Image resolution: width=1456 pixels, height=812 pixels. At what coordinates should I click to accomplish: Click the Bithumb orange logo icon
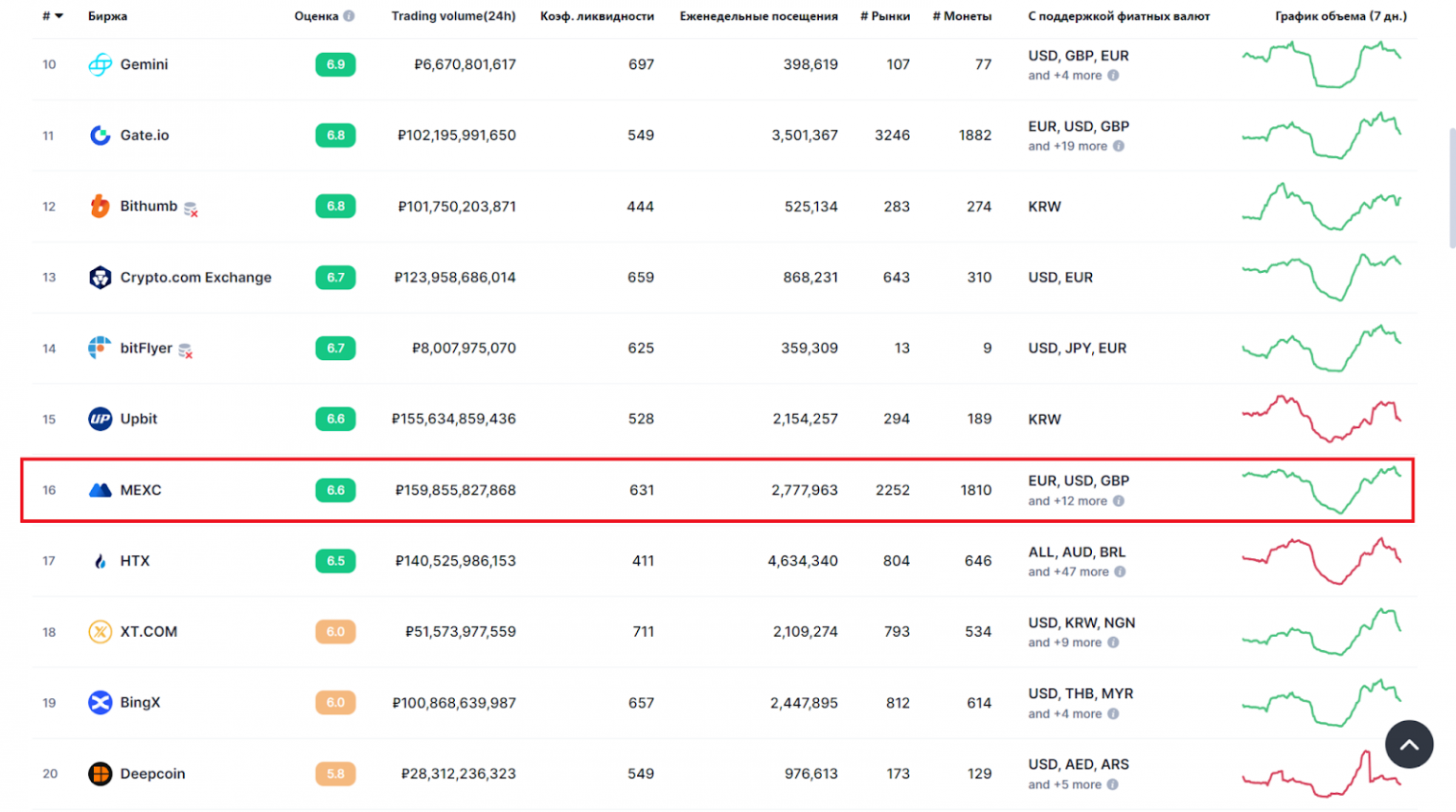click(x=100, y=207)
